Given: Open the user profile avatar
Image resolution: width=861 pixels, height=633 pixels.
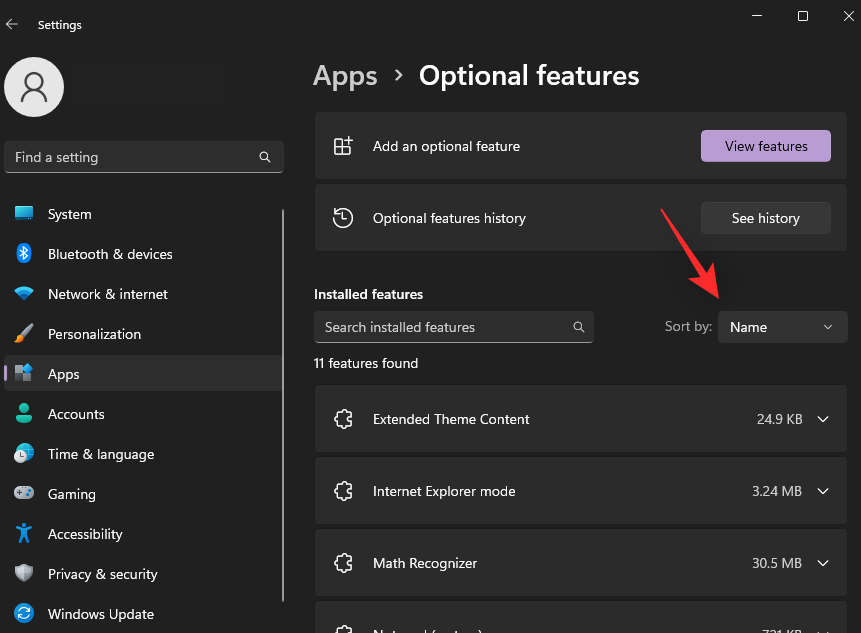Looking at the screenshot, I should (34, 87).
